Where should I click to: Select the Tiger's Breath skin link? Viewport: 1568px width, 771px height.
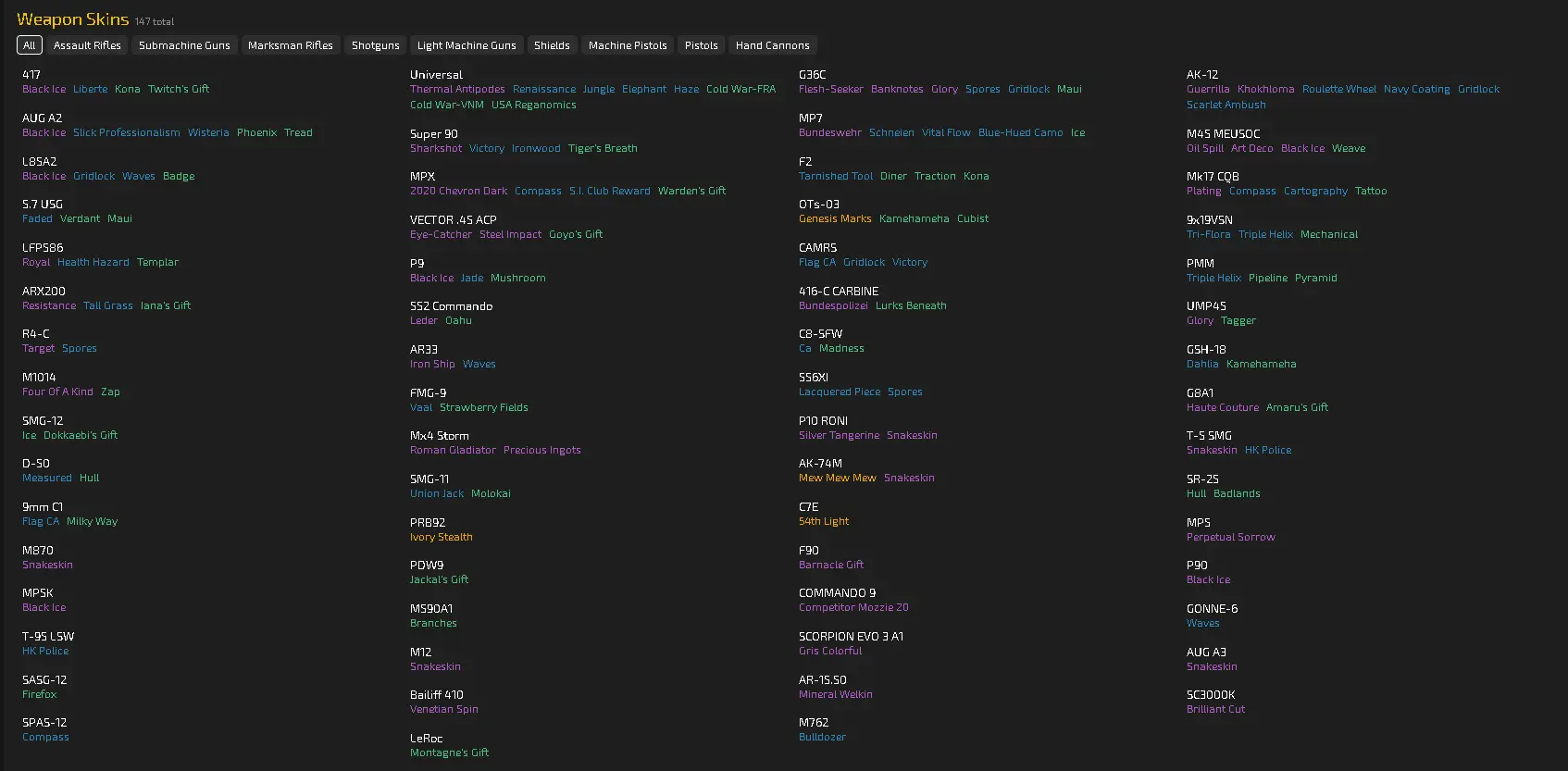click(x=603, y=148)
